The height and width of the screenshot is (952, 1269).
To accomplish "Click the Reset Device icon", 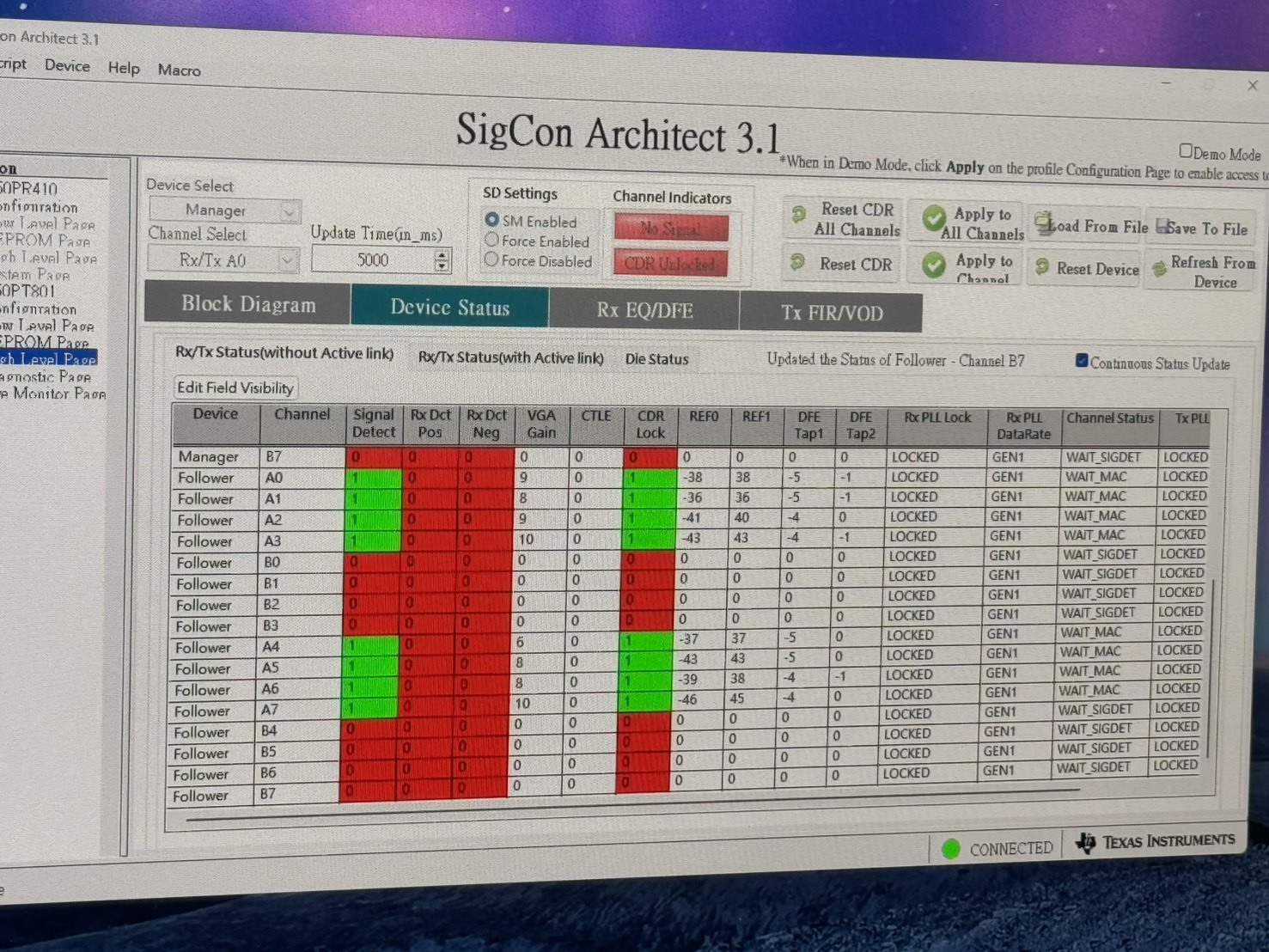I will 1042,267.
